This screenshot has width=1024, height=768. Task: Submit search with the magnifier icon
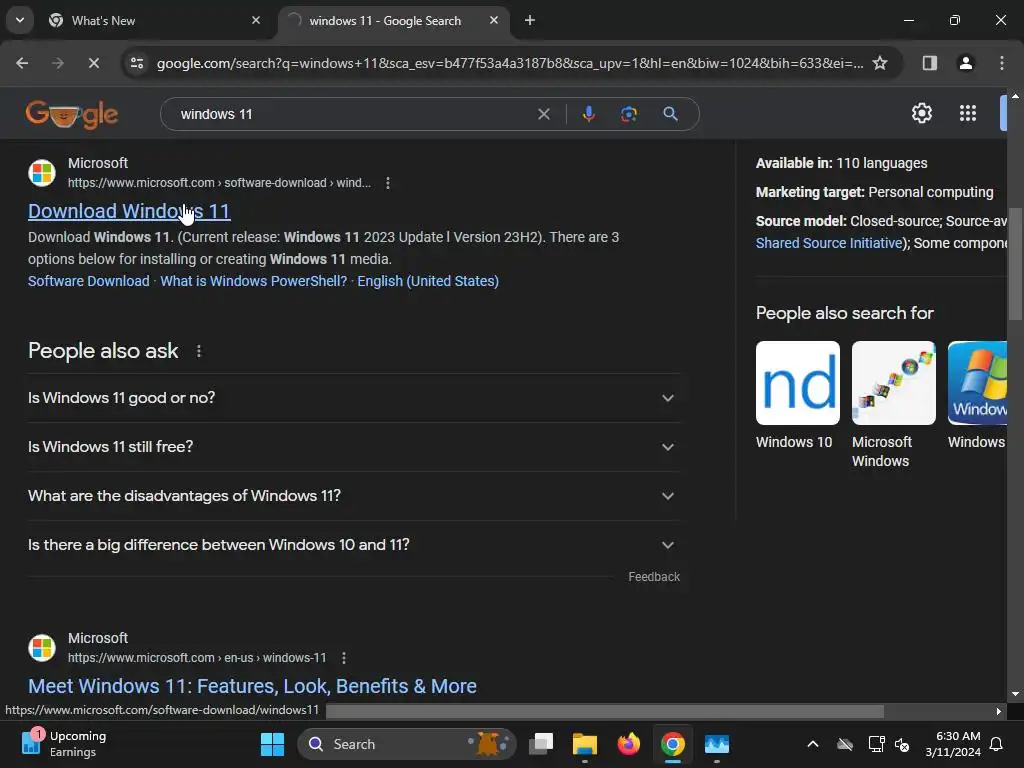[670, 114]
